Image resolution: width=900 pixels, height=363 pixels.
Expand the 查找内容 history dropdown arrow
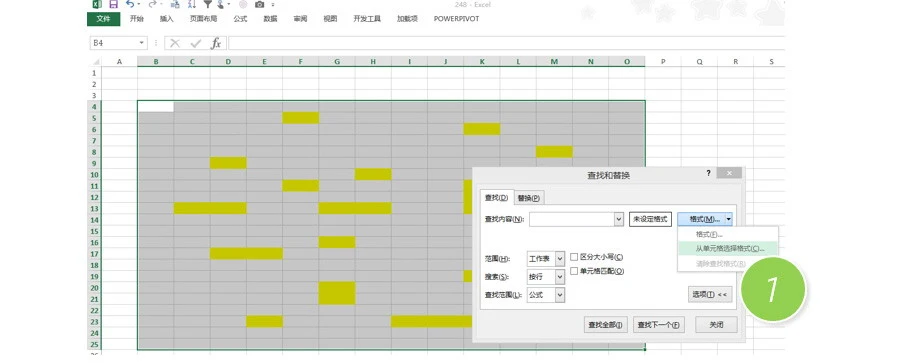click(x=619, y=219)
